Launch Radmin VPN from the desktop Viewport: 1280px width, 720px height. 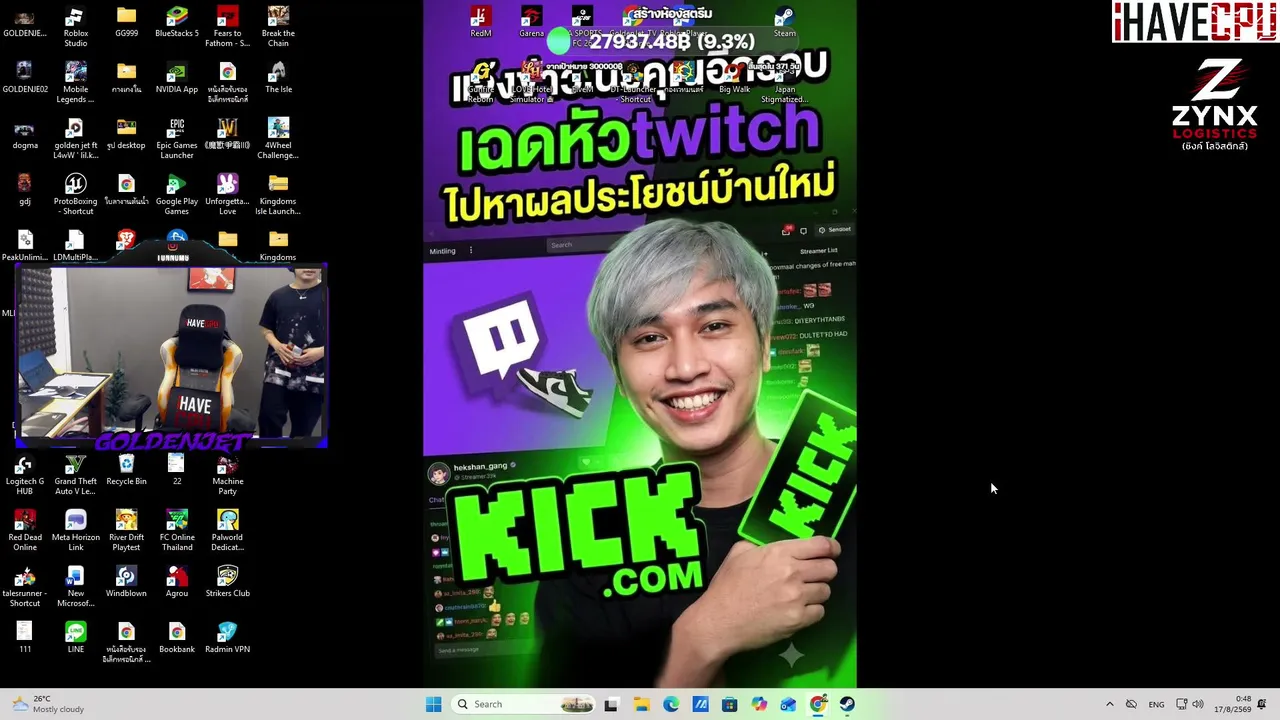[x=227, y=638]
